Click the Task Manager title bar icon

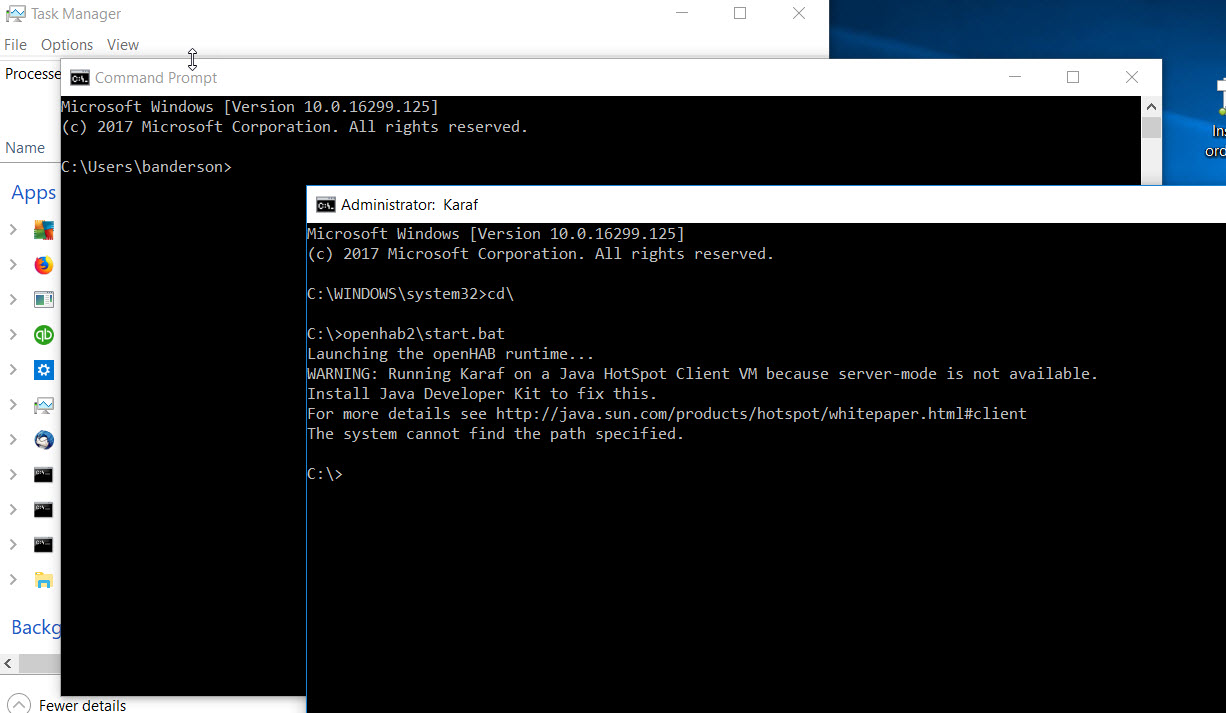pos(15,14)
